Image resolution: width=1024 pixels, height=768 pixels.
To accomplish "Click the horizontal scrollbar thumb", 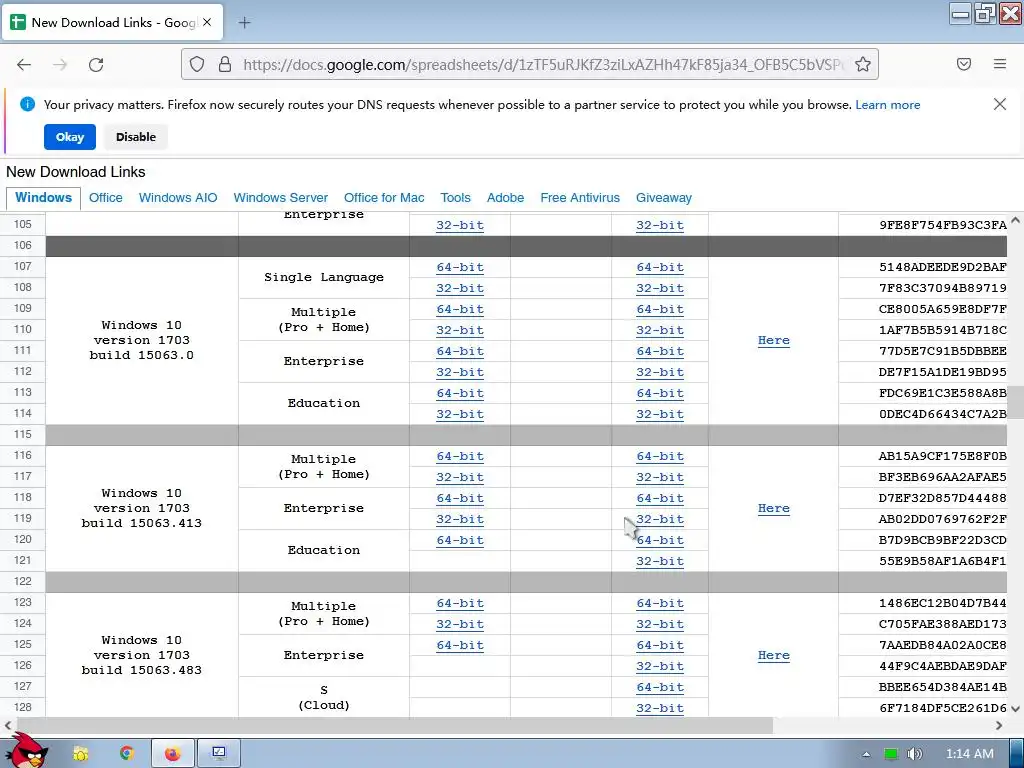I will pyautogui.click(x=394, y=726).
